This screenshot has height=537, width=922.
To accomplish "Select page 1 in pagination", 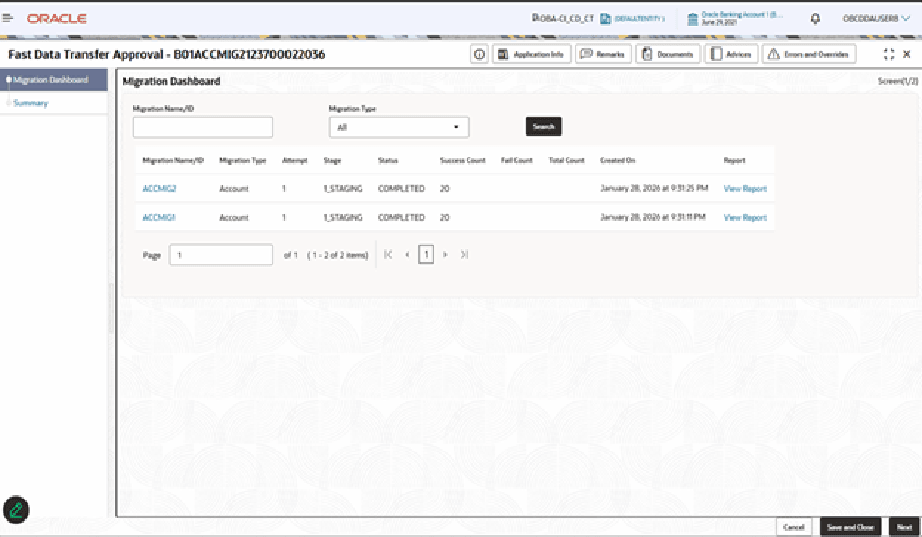I will (x=426, y=255).
